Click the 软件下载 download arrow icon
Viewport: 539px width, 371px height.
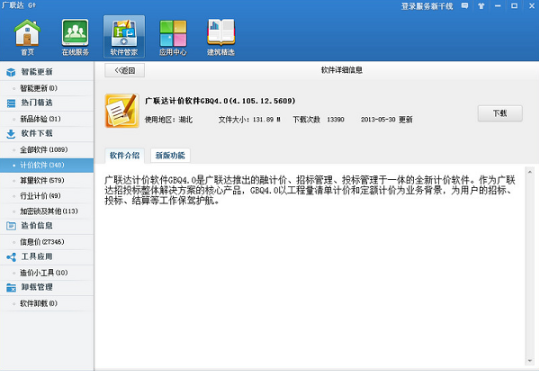click(x=11, y=134)
